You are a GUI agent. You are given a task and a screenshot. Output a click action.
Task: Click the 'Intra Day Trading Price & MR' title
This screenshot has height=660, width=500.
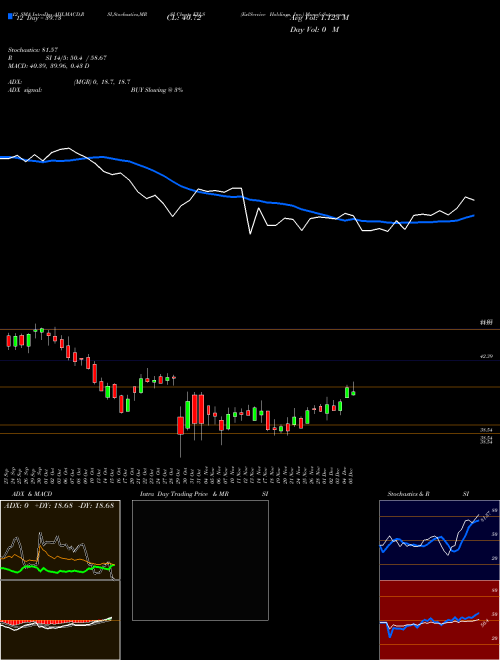tap(184, 494)
